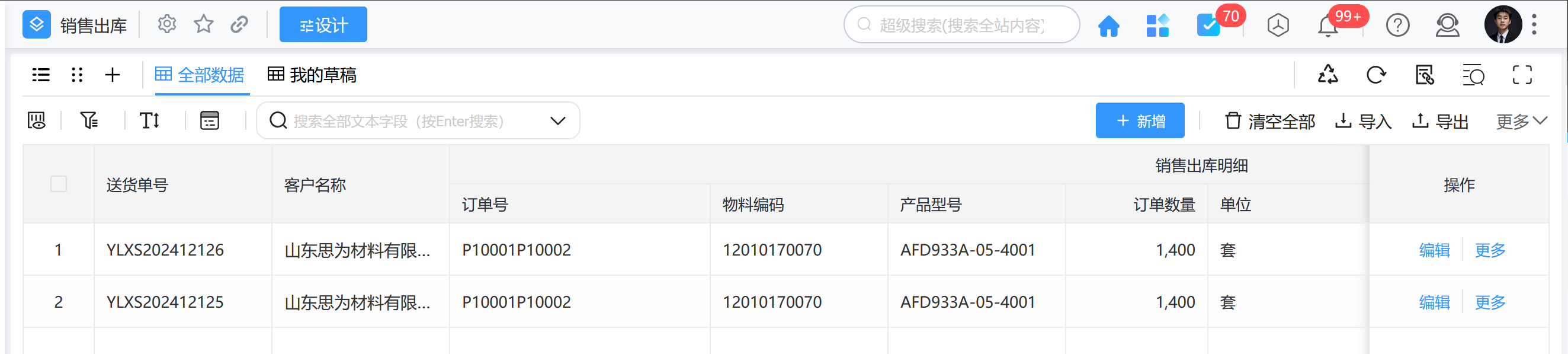The height and width of the screenshot is (354, 1568).
Task: Click the settings gear icon beside 销售出库
Action: (166, 24)
